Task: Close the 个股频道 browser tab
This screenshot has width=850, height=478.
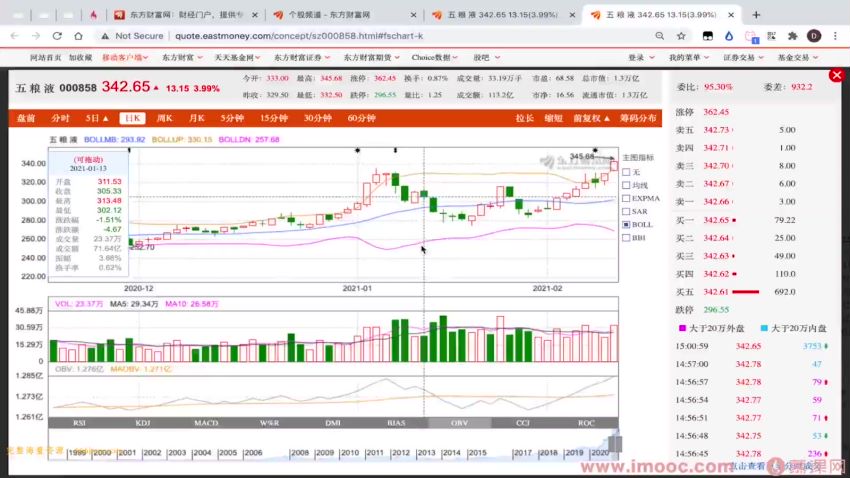Action: pos(414,15)
